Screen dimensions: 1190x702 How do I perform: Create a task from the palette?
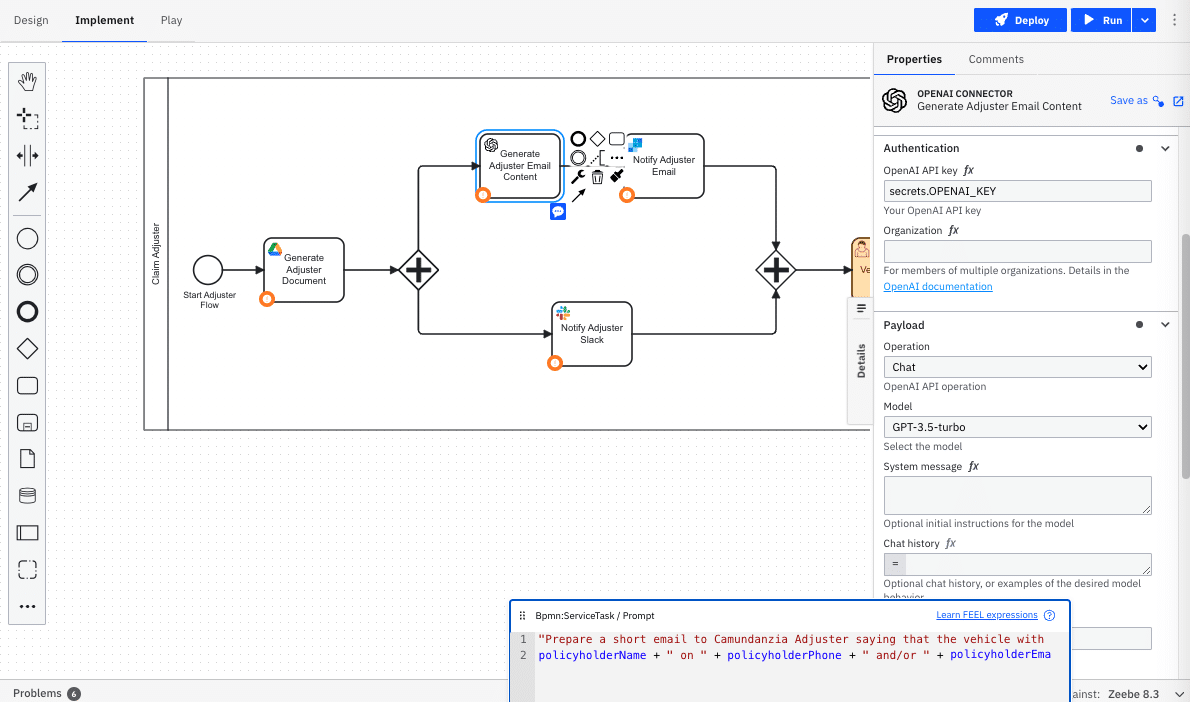(x=27, y=386)
